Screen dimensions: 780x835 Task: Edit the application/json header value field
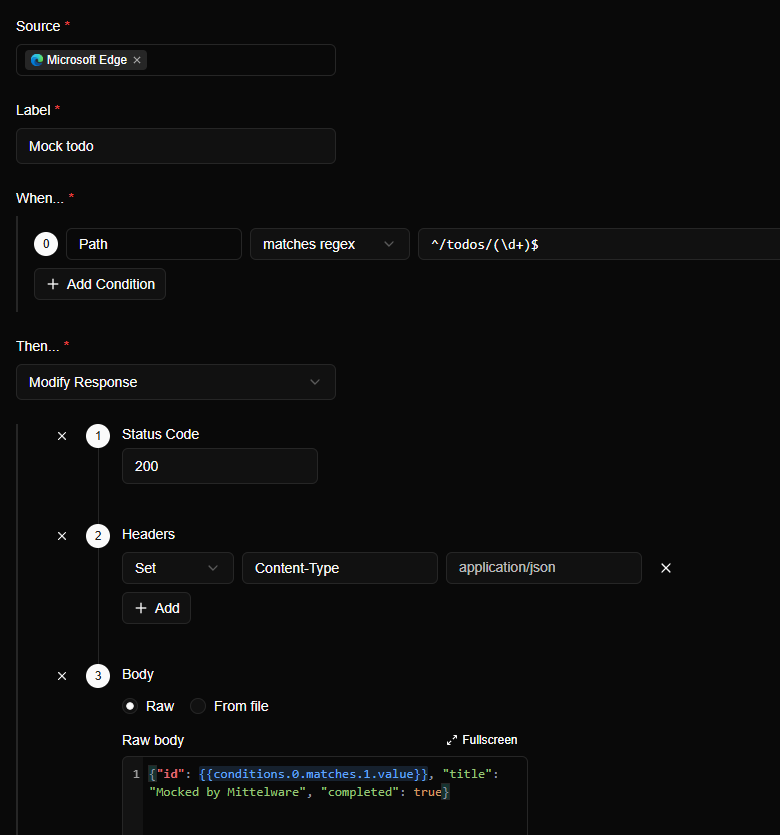pyautogui.click(x=544, y=568)
